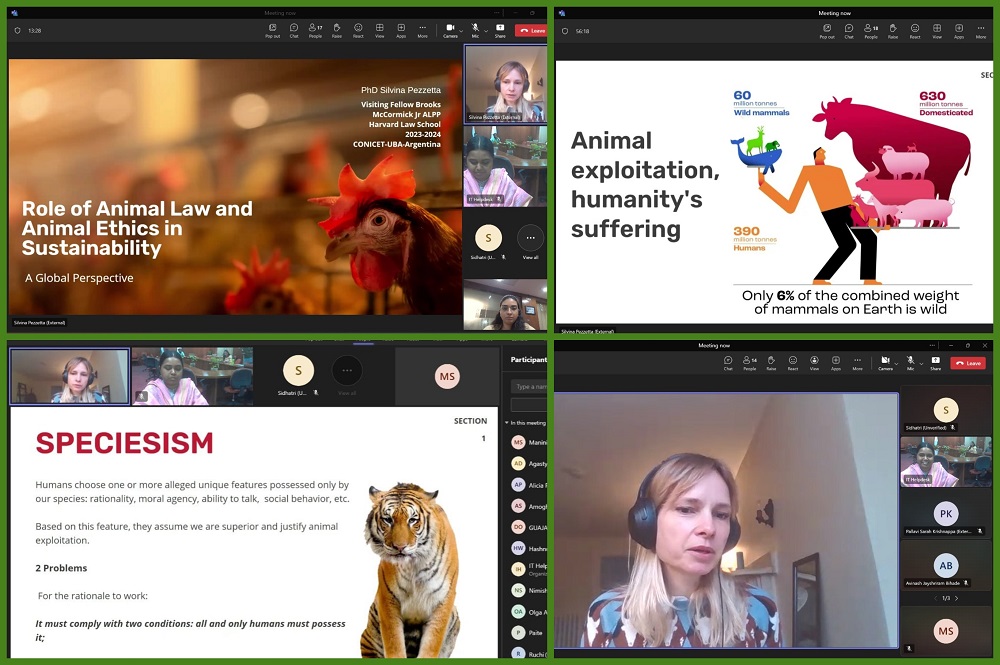Select the MS avatar above the Speciesism slide

[447, 376]
